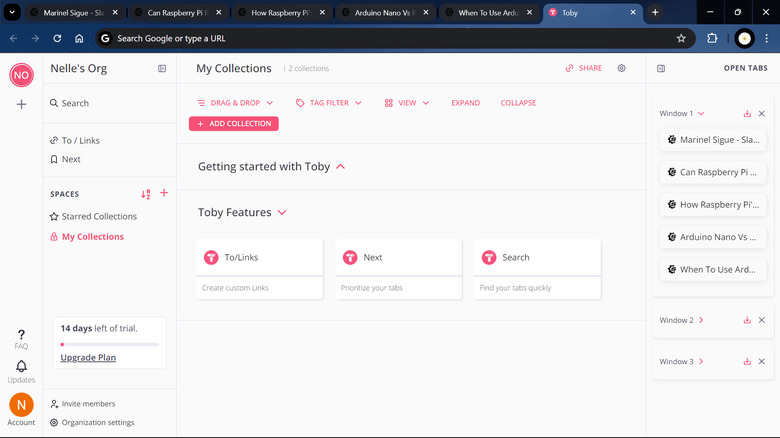Collapse the left sidebar panel icon
780x438 pixels.
pos(162,69)
